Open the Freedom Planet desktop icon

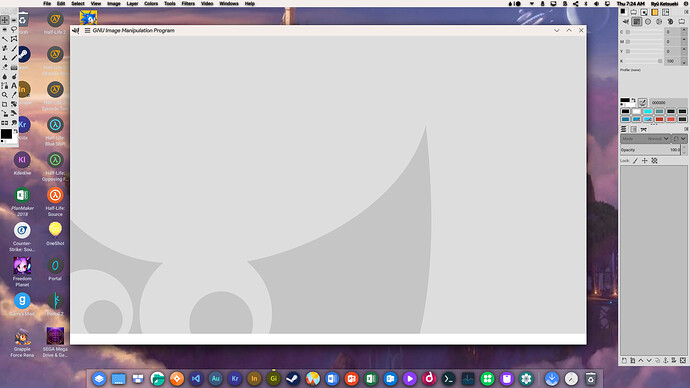coord(22,272)
